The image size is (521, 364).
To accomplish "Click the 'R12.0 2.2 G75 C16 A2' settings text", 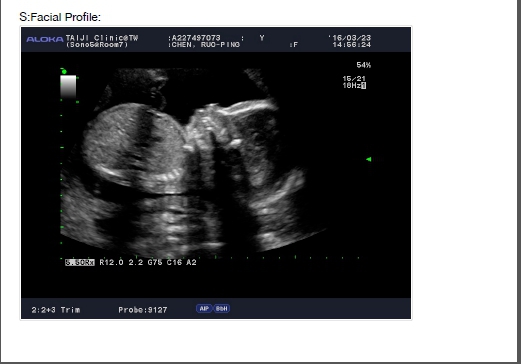I will point(148,262).
